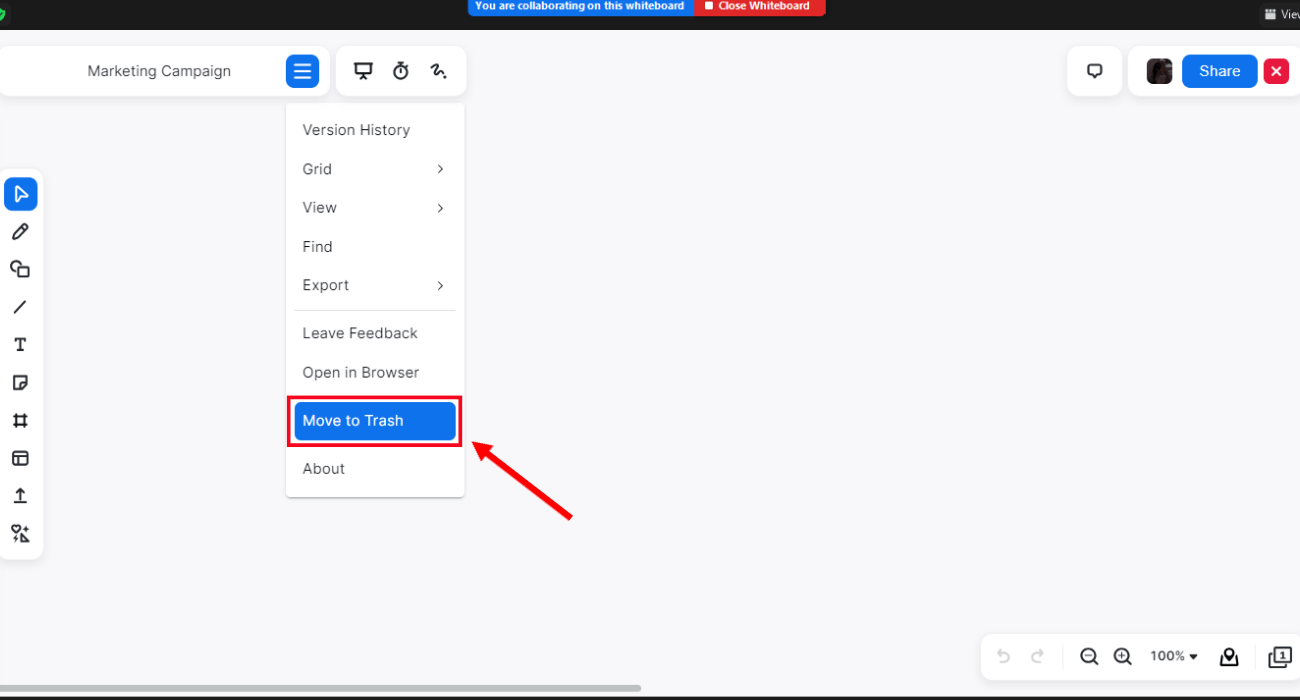Click the blue Share button

tap(1220, 71)
